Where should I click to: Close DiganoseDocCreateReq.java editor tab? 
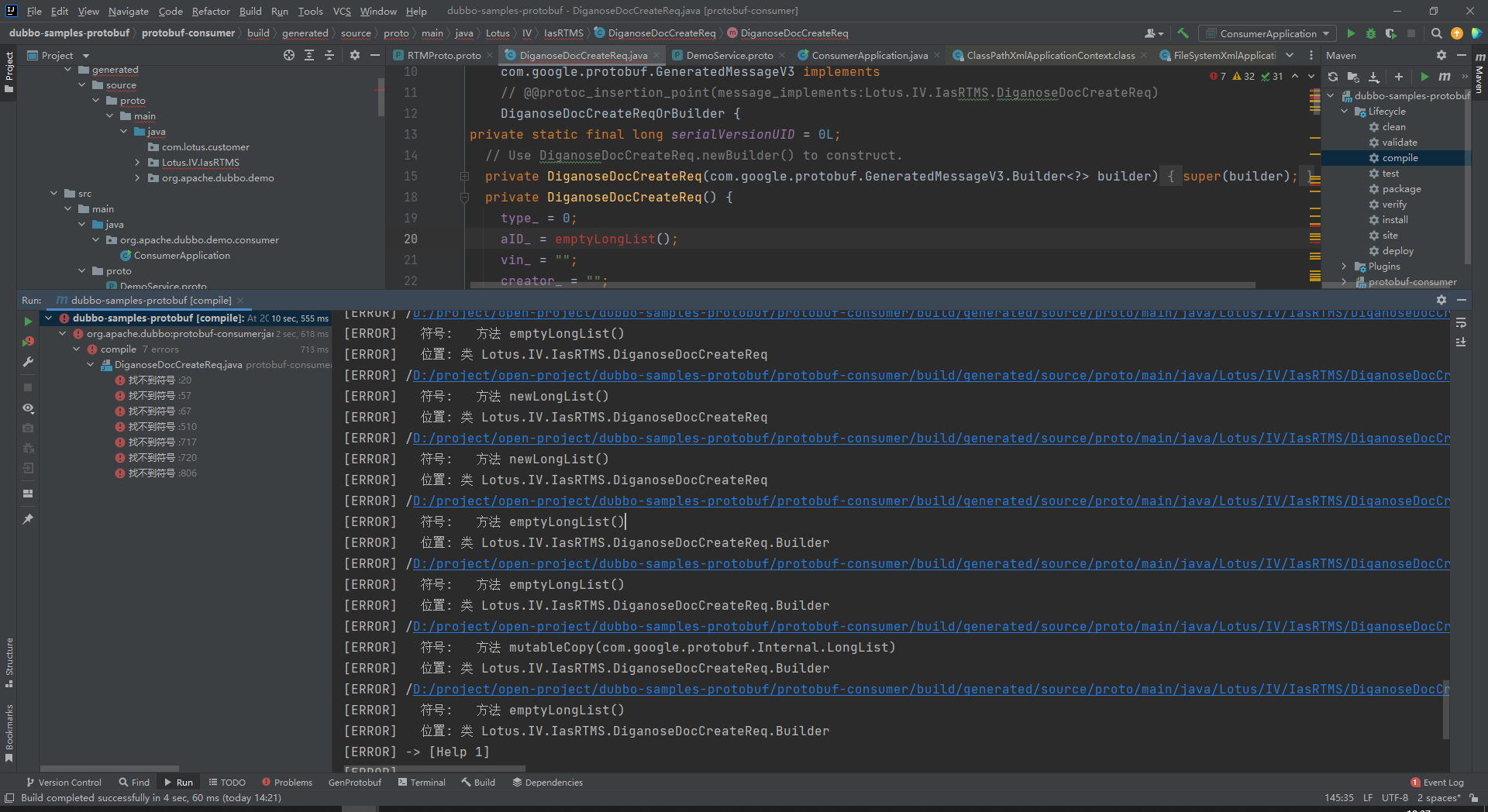tap(656, 55)
